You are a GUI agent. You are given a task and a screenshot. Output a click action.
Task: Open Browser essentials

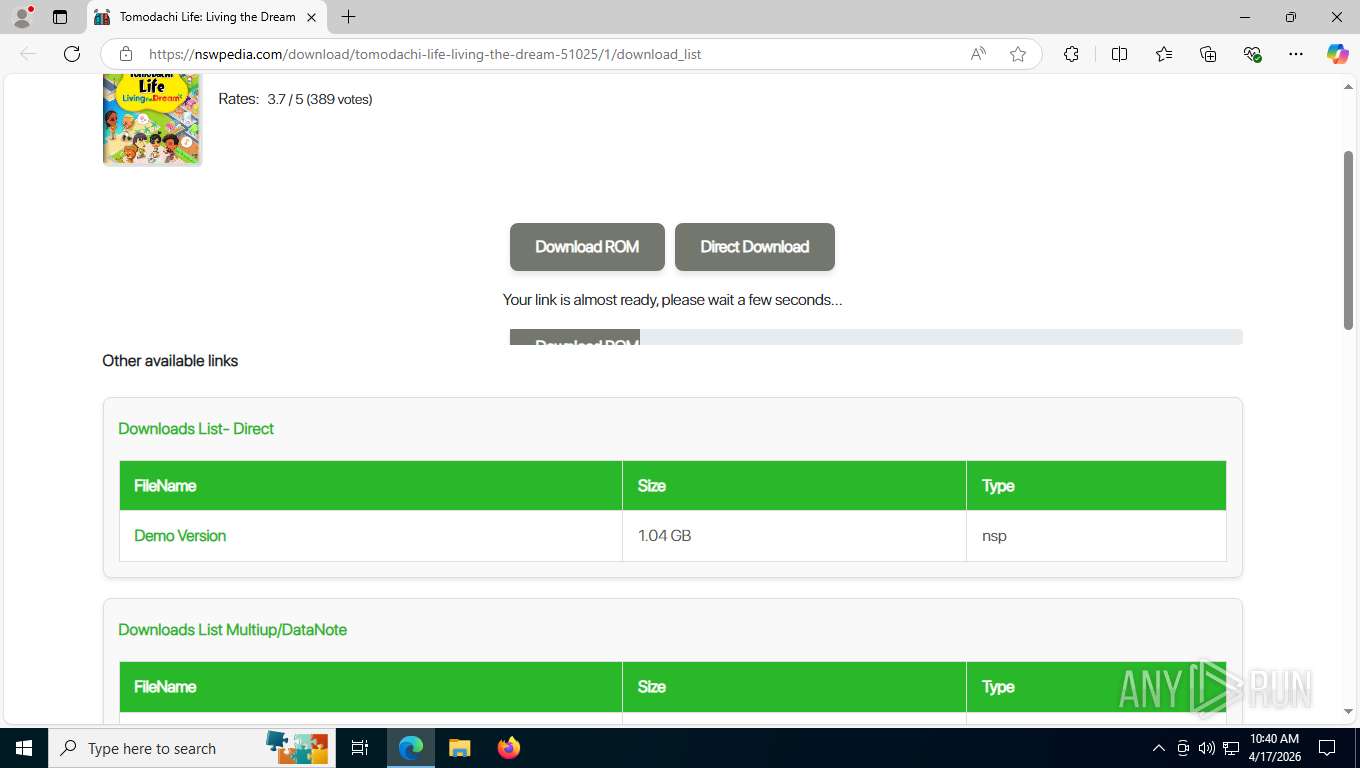(x=1252, y=54)
